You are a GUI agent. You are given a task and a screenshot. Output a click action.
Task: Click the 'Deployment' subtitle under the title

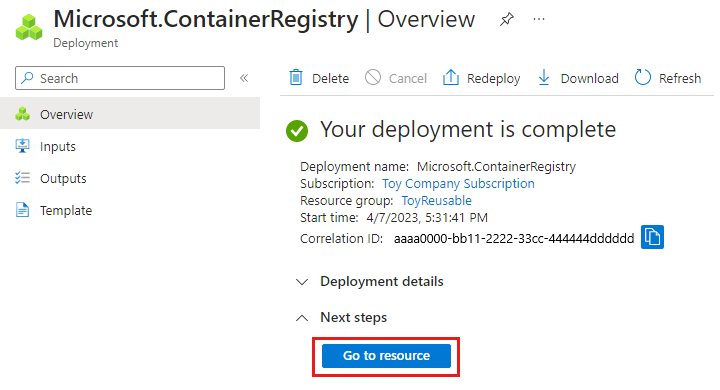pos(85,43)
